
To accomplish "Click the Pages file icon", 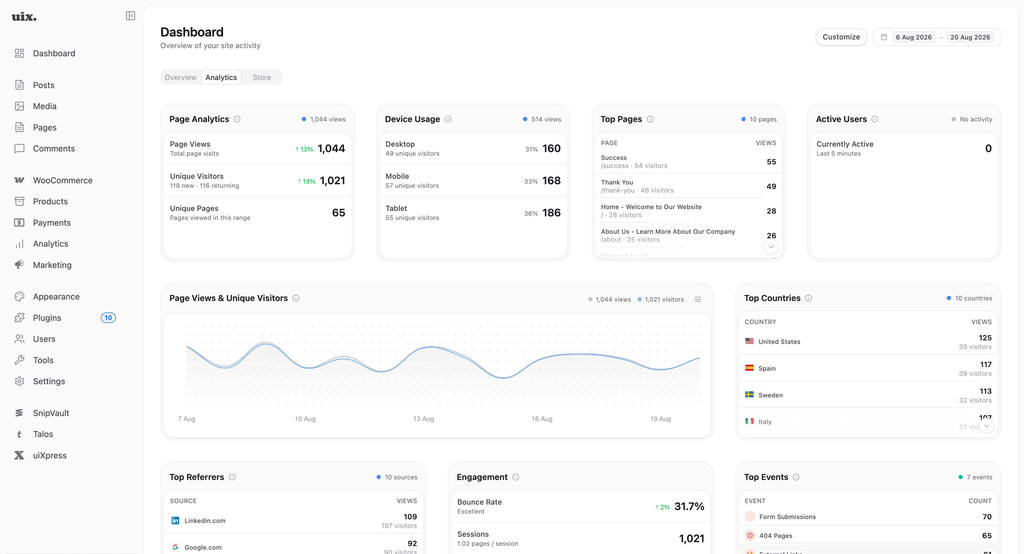I will pyautogui.click(x=20, y=127).
